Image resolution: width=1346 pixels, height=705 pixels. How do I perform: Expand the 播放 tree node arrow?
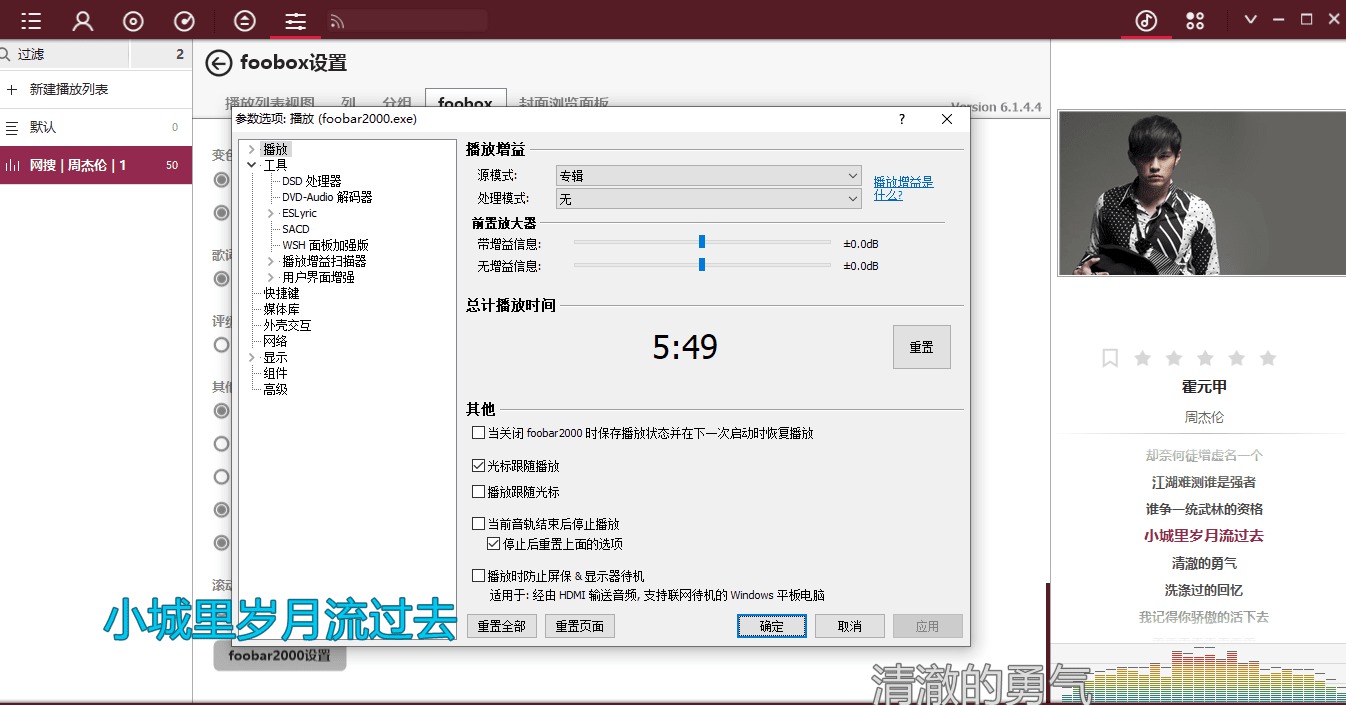click(x=251, y=149)
